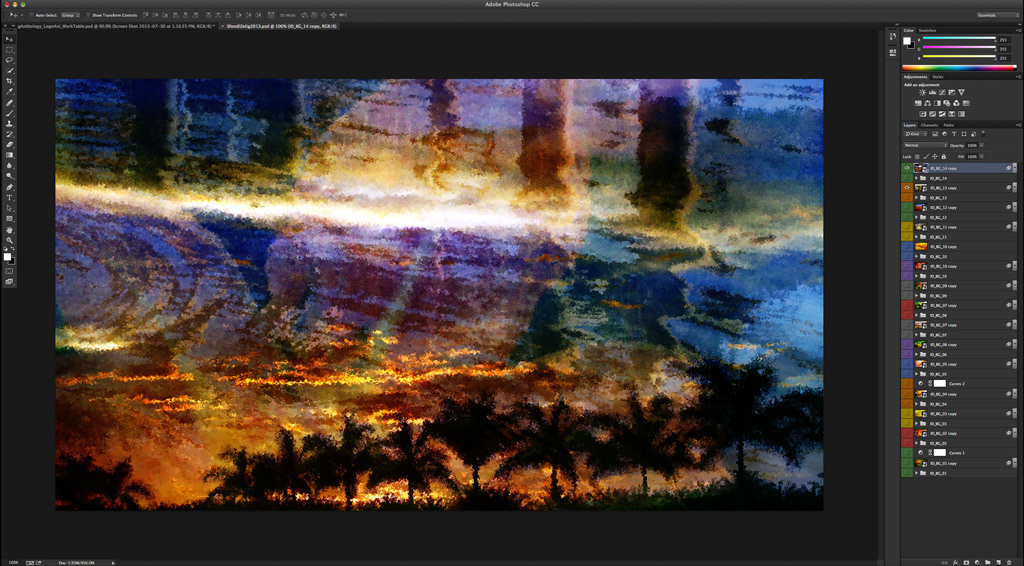Adjust the cyan R color slider
This screenshot has height=566, width=1024.
point(959,38)
